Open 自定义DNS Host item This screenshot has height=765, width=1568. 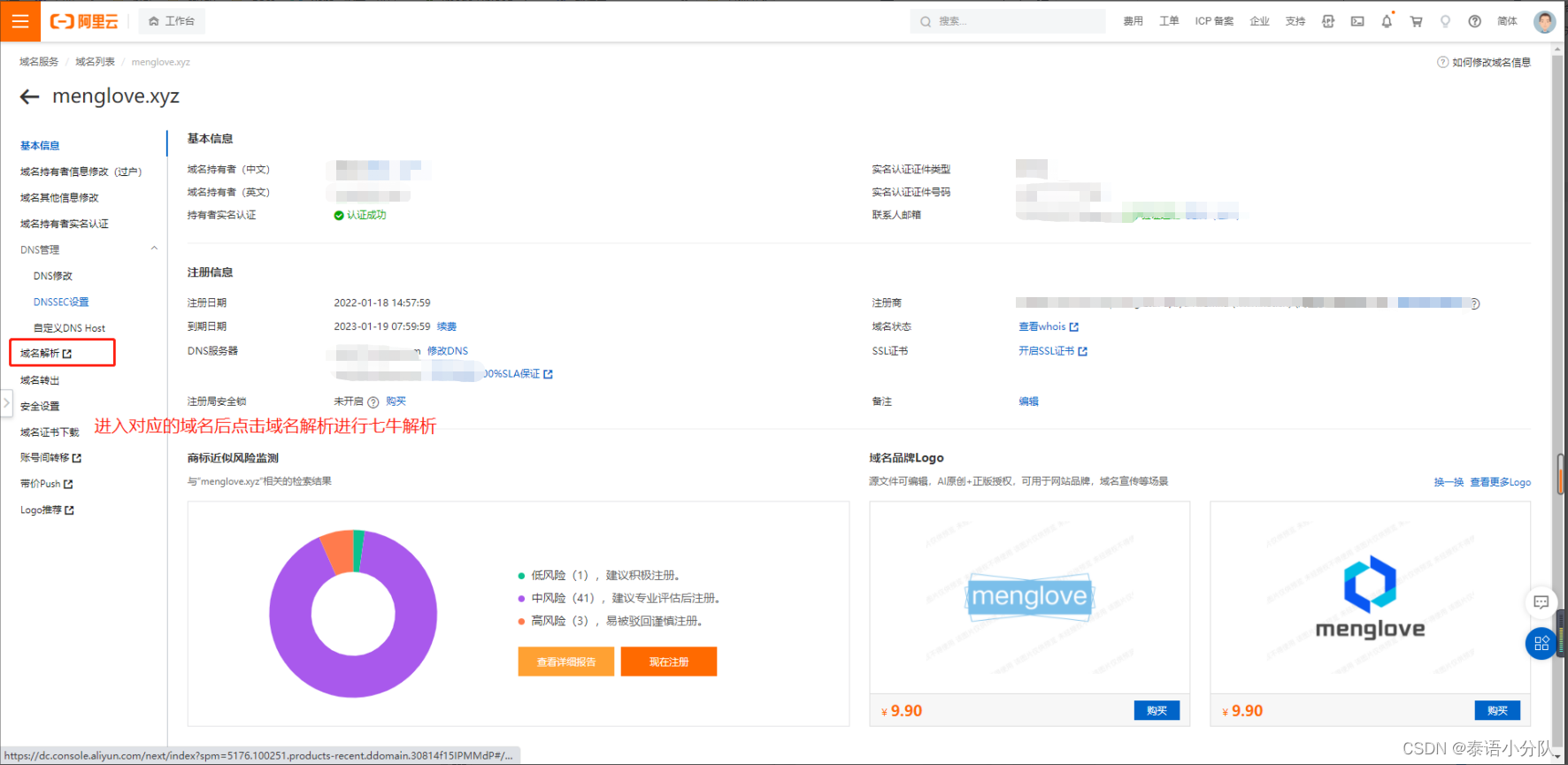69,328
